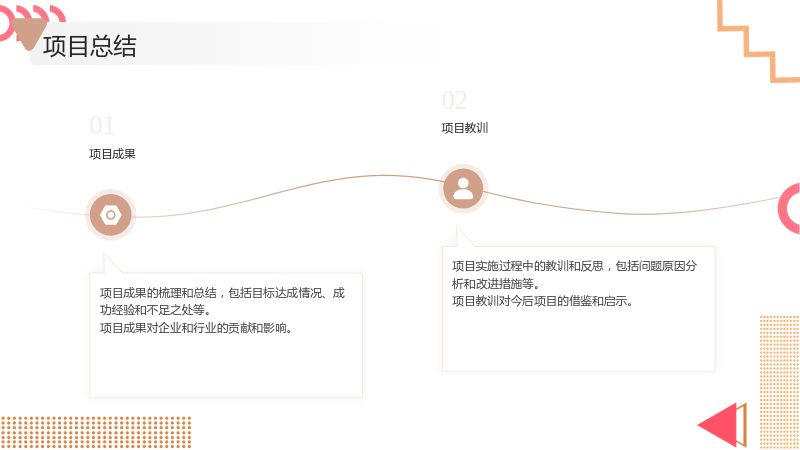Click the pink half-ring at right edge
Screen dimensions: 800x450
[x=789, y=208]
